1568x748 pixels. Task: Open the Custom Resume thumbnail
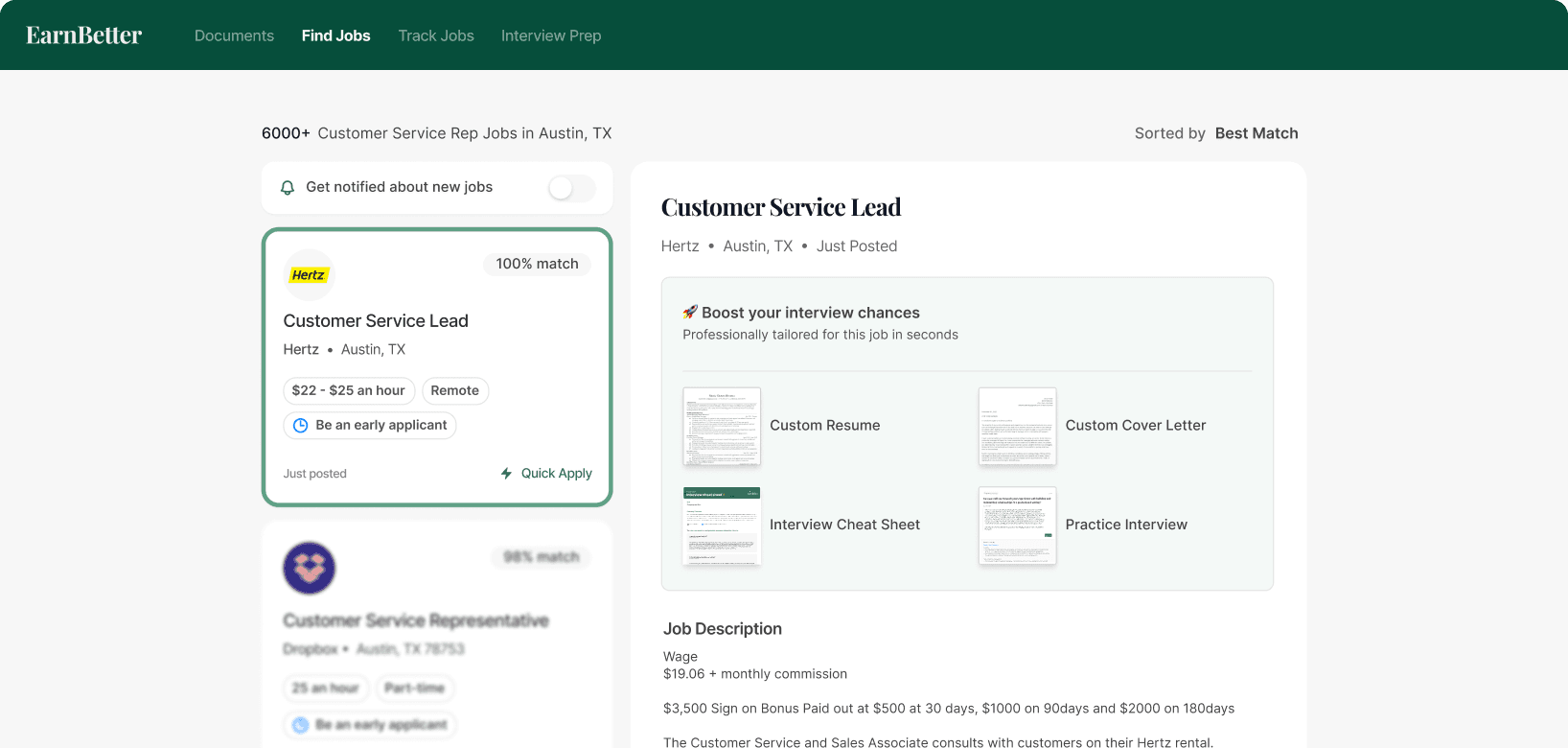[x=722, y=426]
